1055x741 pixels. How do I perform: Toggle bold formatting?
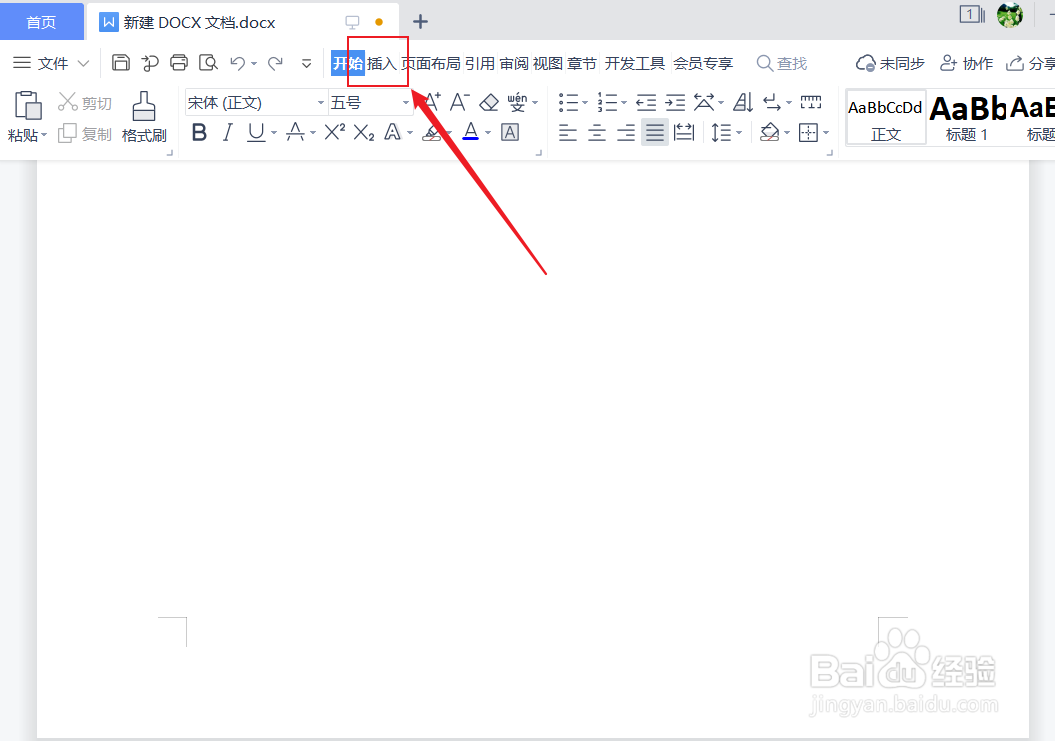point(199,133)
